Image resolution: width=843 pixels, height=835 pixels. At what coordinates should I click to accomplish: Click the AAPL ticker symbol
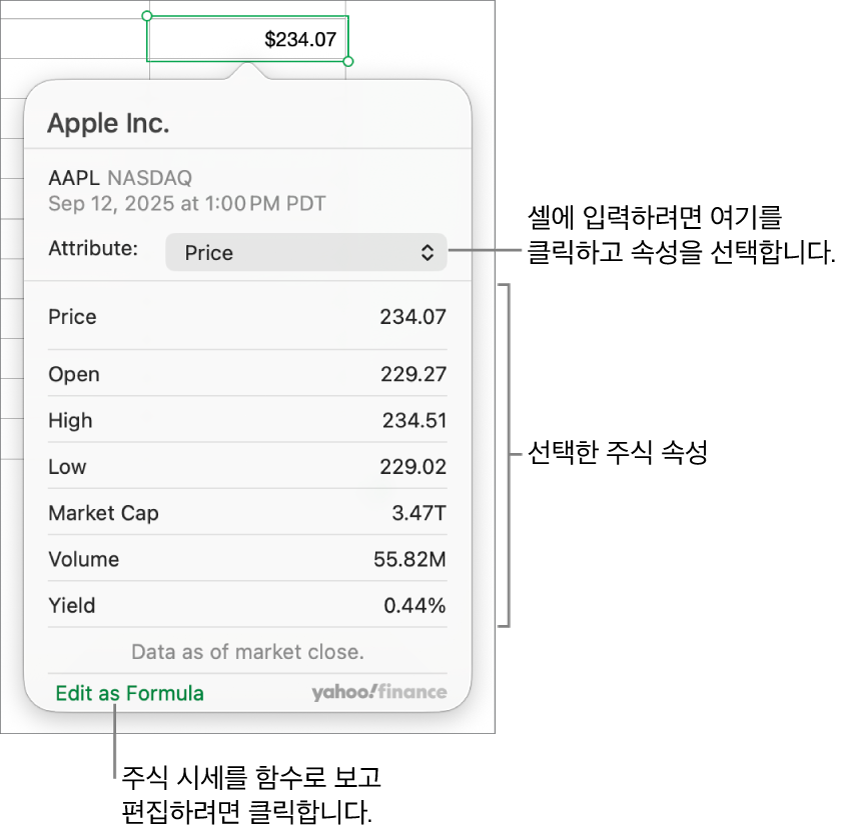click(x=74, y=178)
